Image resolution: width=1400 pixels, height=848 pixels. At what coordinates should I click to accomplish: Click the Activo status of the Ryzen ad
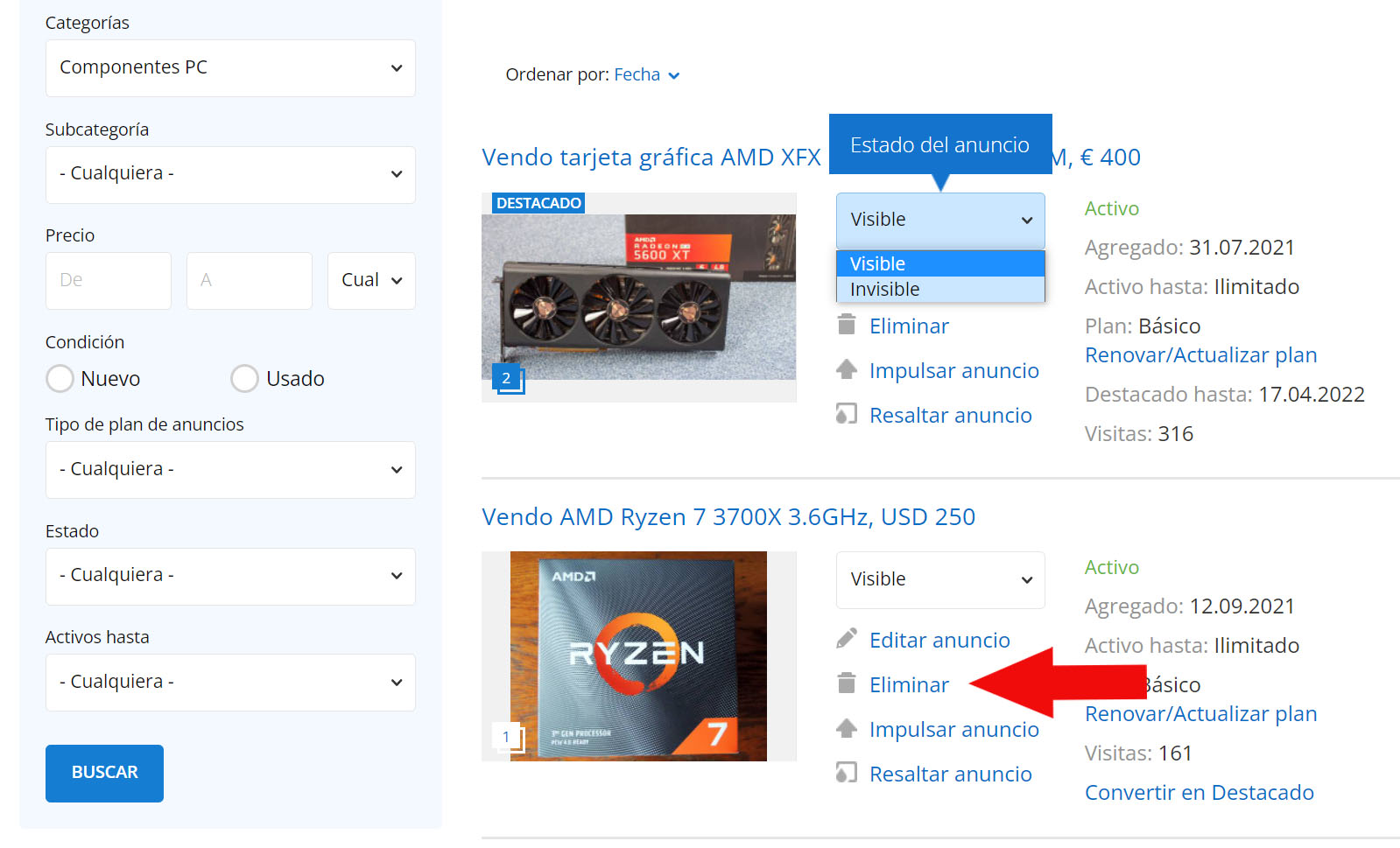[1112, 567]
